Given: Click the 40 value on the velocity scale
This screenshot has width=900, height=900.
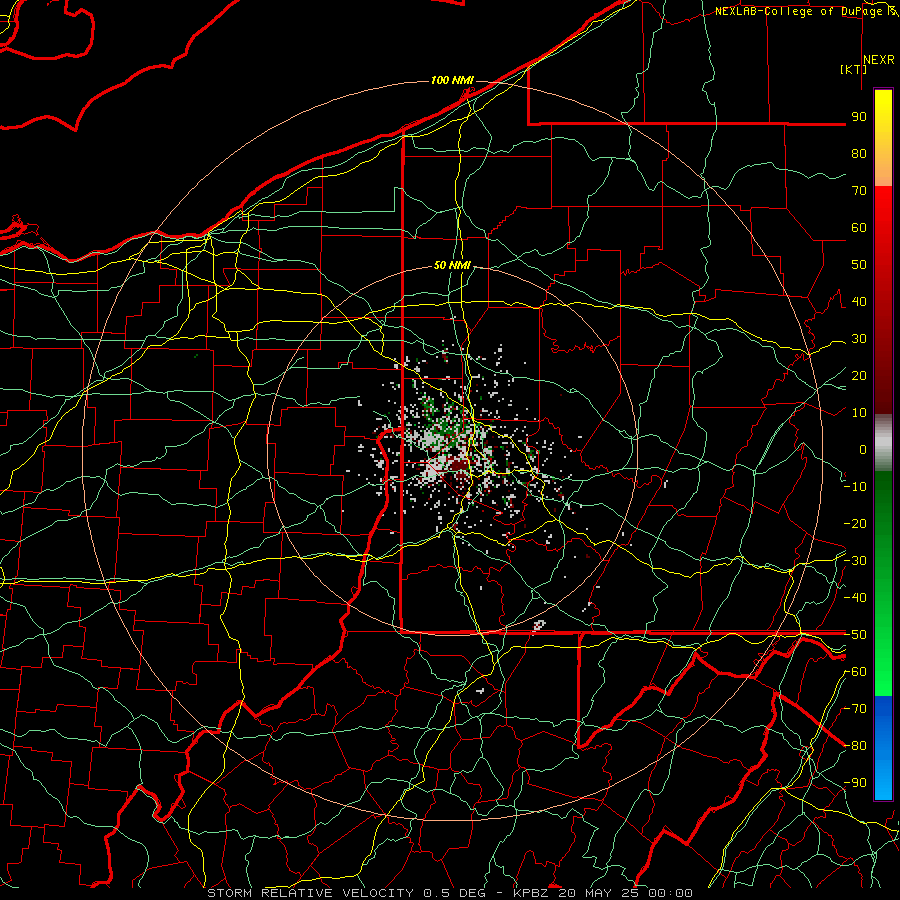Looking at the screenshot, I should (x=859, y=302).
